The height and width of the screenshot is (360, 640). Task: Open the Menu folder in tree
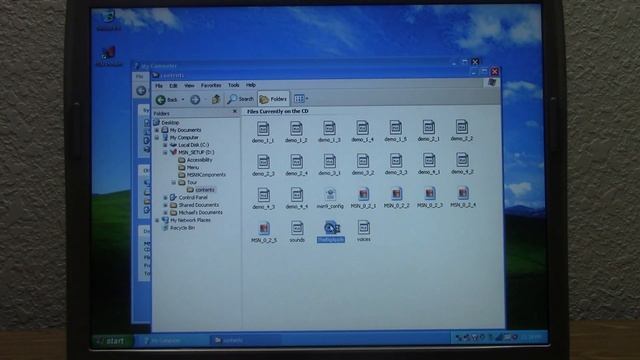point(193,167)
